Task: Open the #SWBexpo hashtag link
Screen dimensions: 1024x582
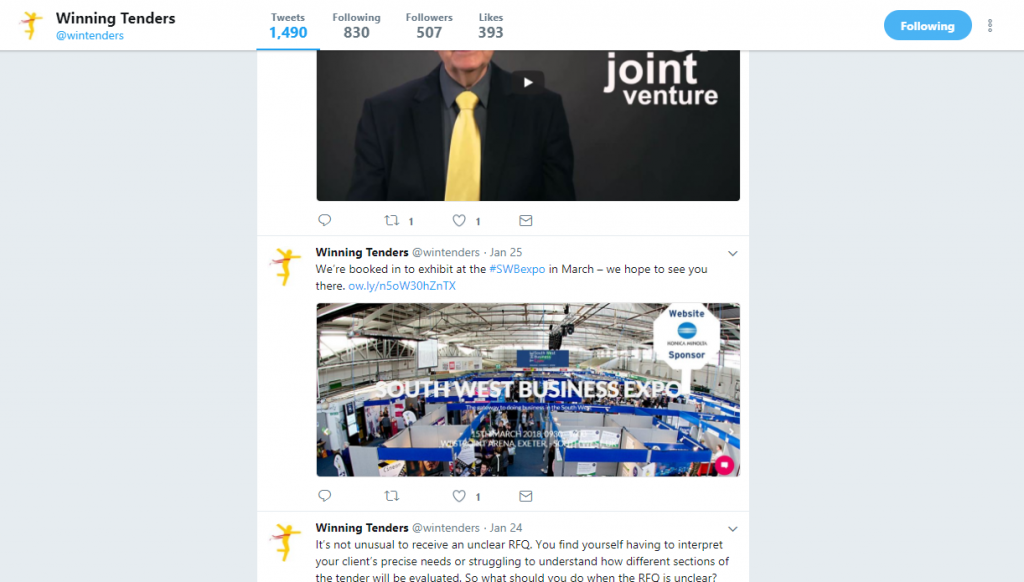Action: 517,269
